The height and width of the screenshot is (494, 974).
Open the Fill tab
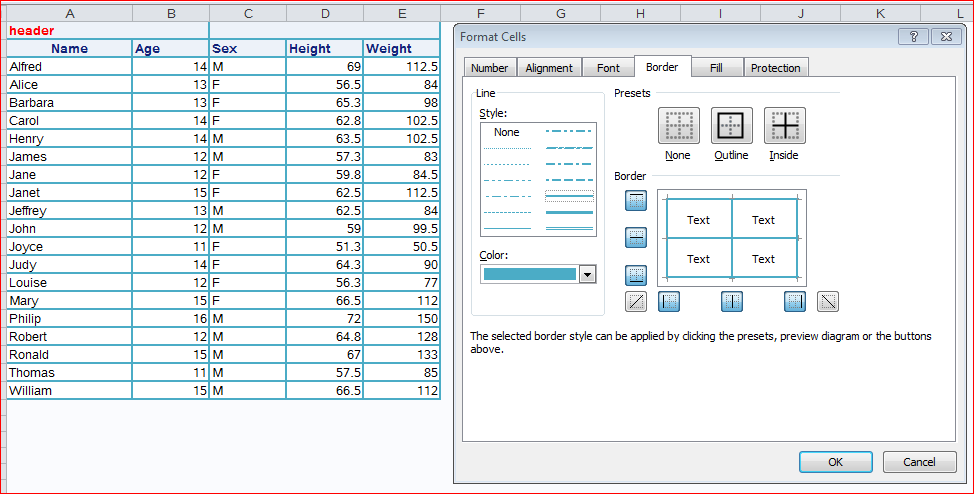coord(716,68)
